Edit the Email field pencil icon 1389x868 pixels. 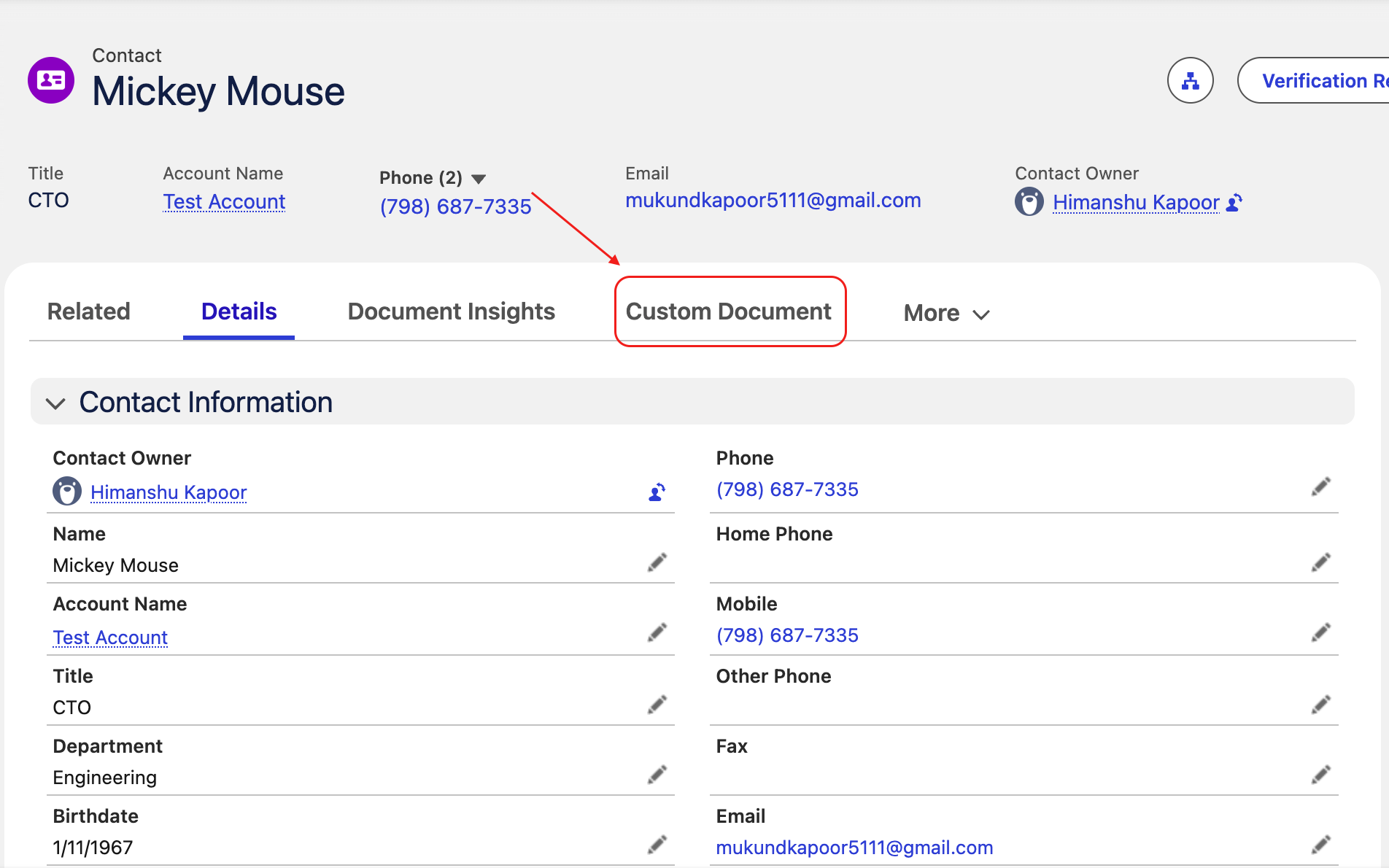[1321, 845]
